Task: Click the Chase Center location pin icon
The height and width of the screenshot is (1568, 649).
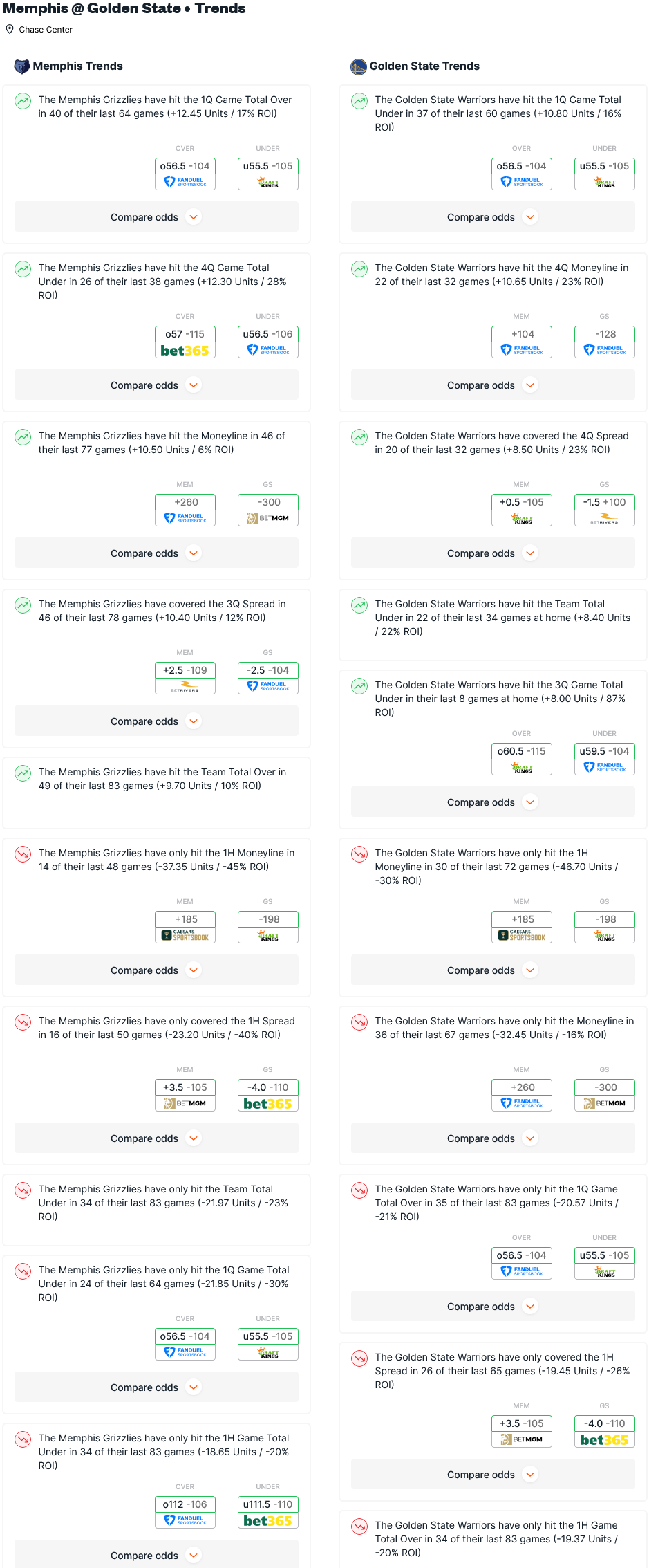Action: [10, 30]
